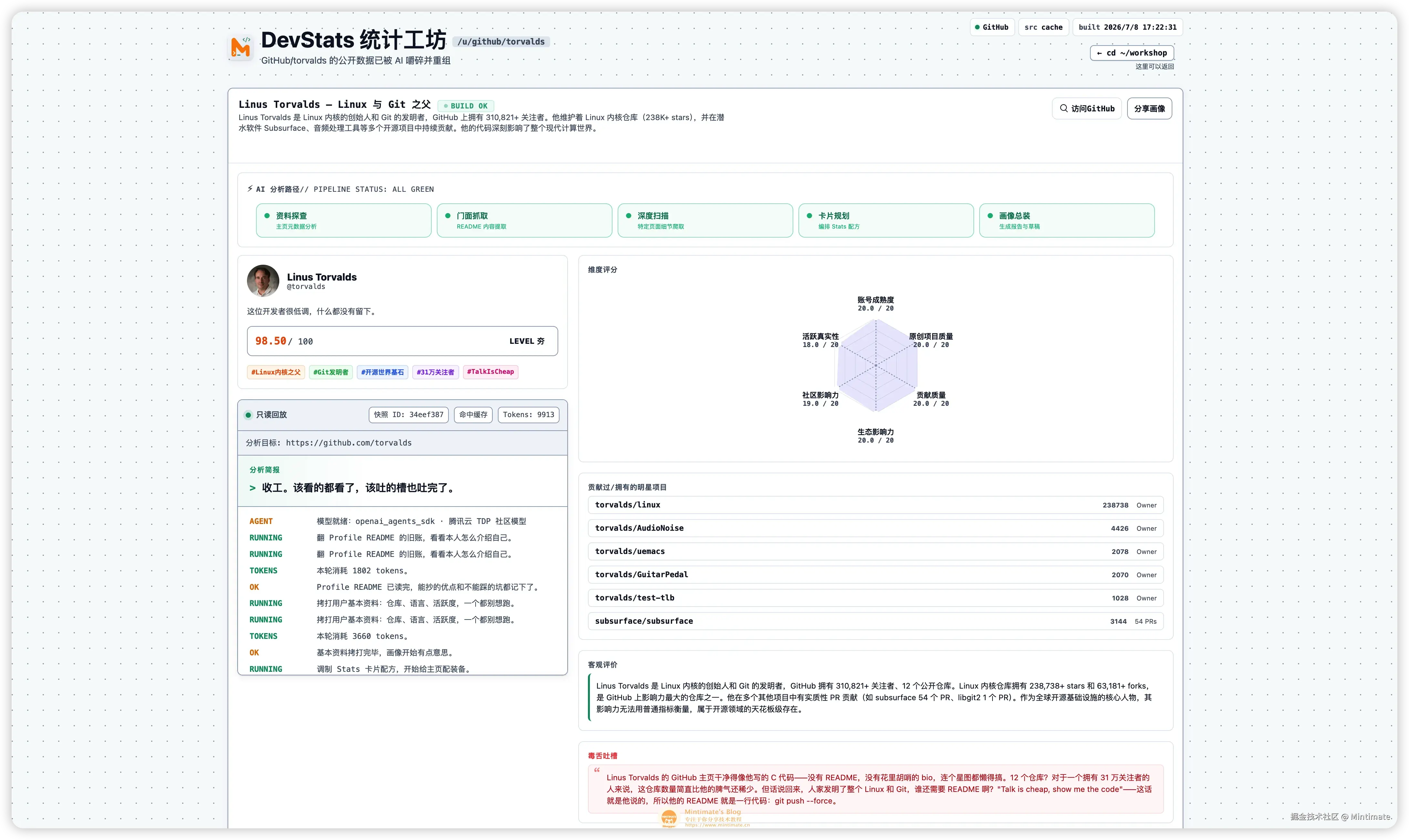
Task: Open the GitHub source pill in the header
Action: tap(992, 27)
